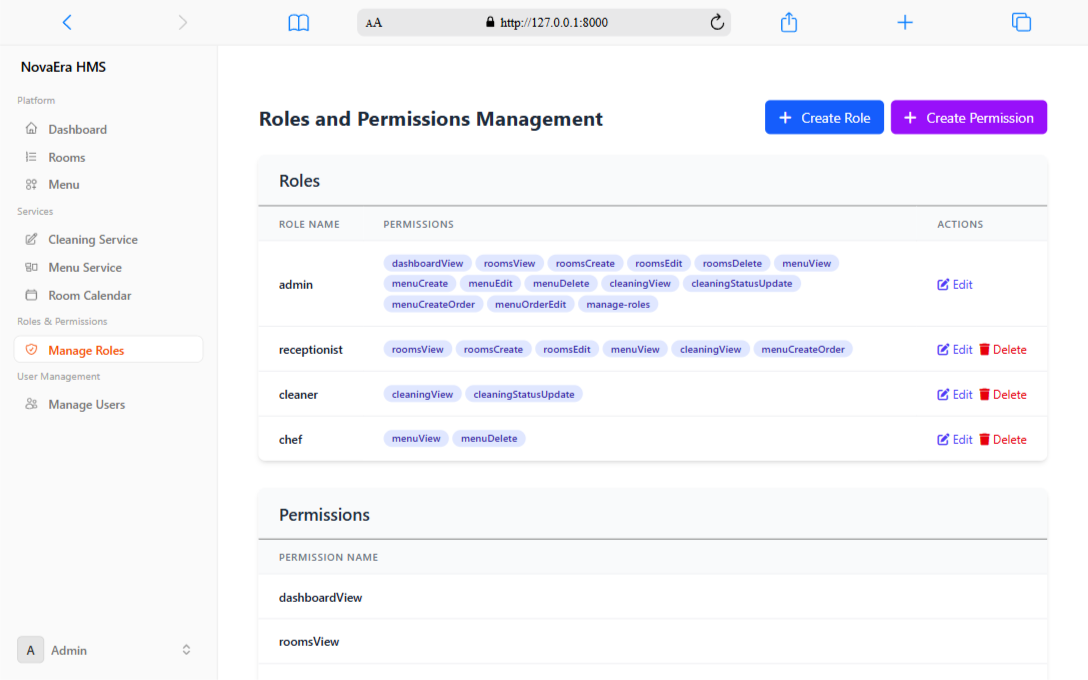This screenshot has height=680, width=1088.
Task: Click the Admin avatar letter A
Action: click(31, 650)
